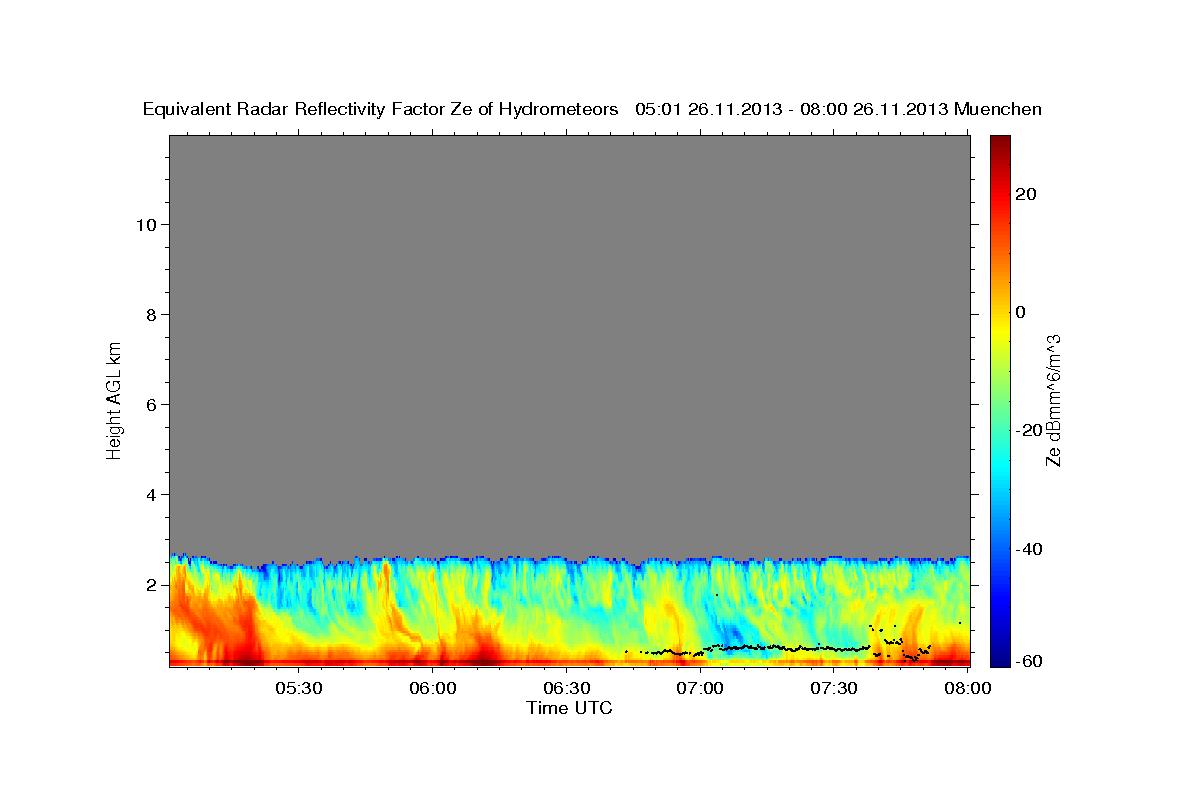Click the colorbar tick value '-60'
The height and width of the screenshot is (800, 1200).
(1028, 661)
